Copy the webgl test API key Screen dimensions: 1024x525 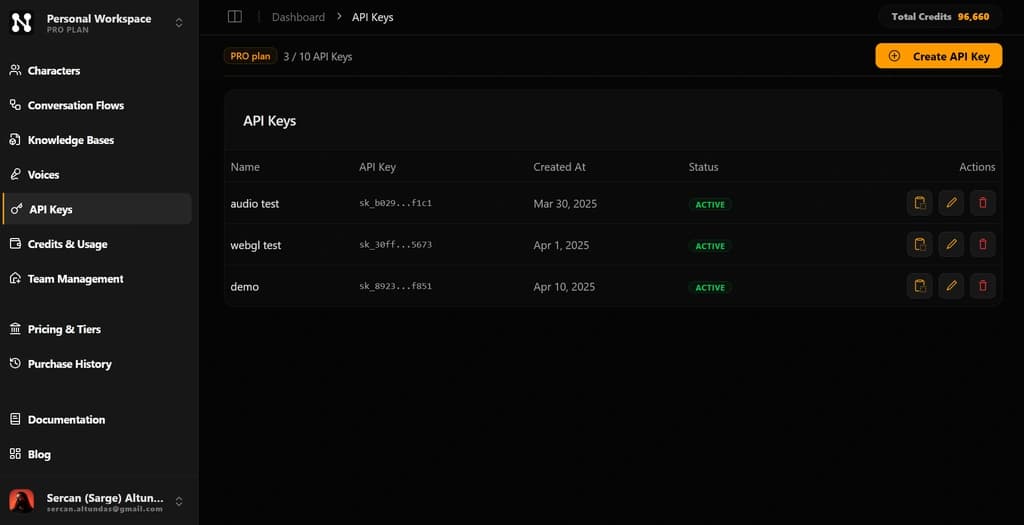point(920,244)
